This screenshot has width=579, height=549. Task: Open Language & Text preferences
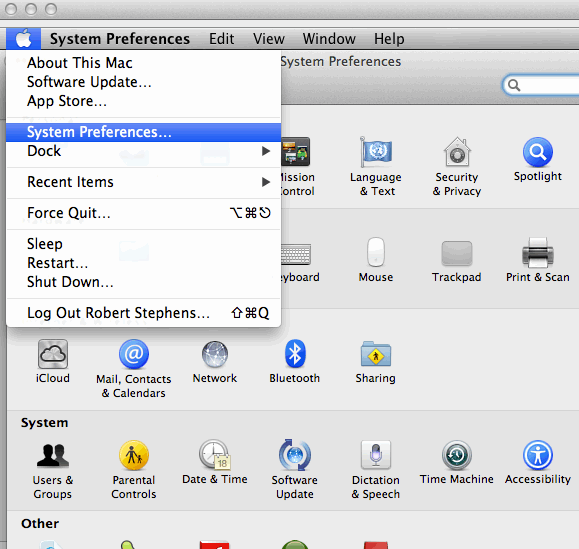pos(376,167)
